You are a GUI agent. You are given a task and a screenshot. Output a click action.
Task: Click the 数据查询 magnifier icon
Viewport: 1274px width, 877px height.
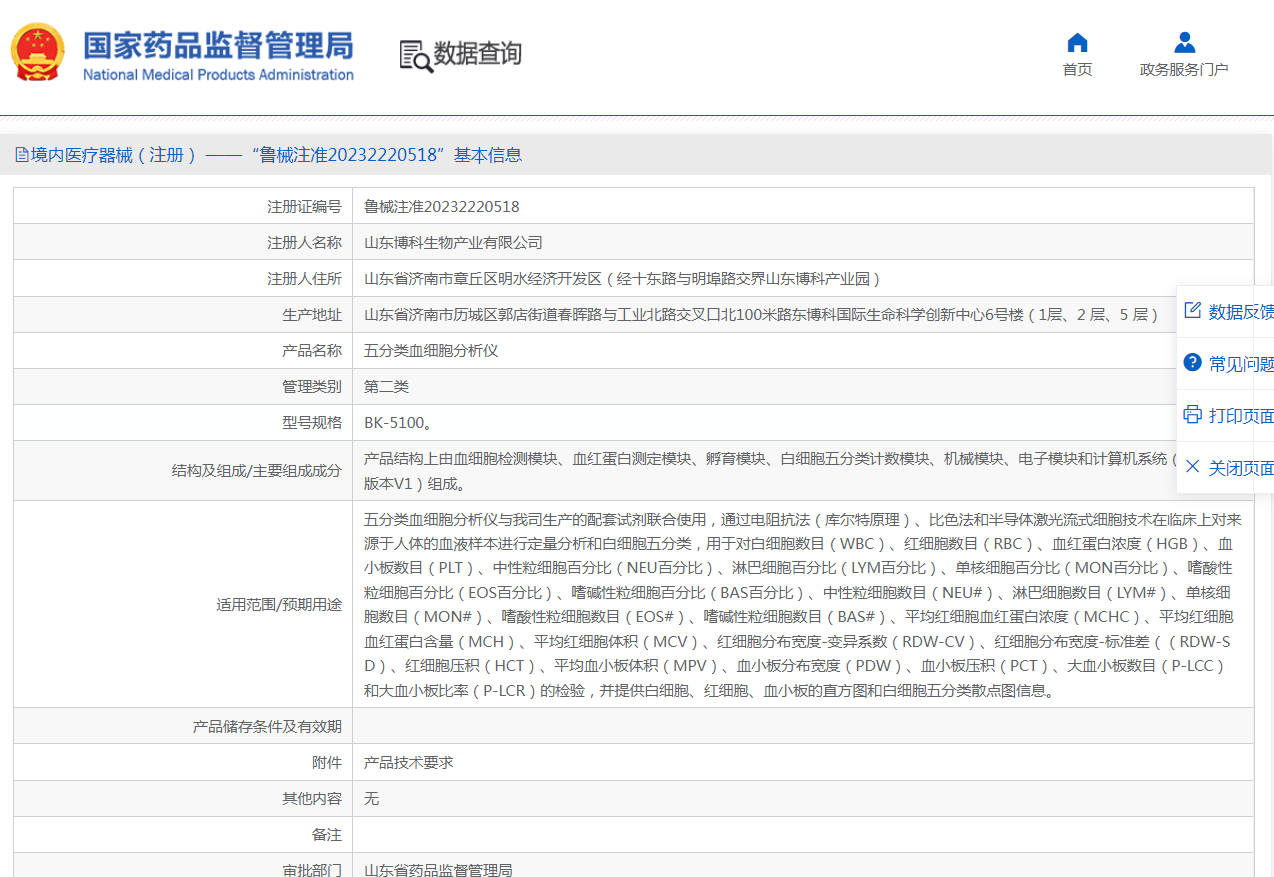tap(416, 56)
